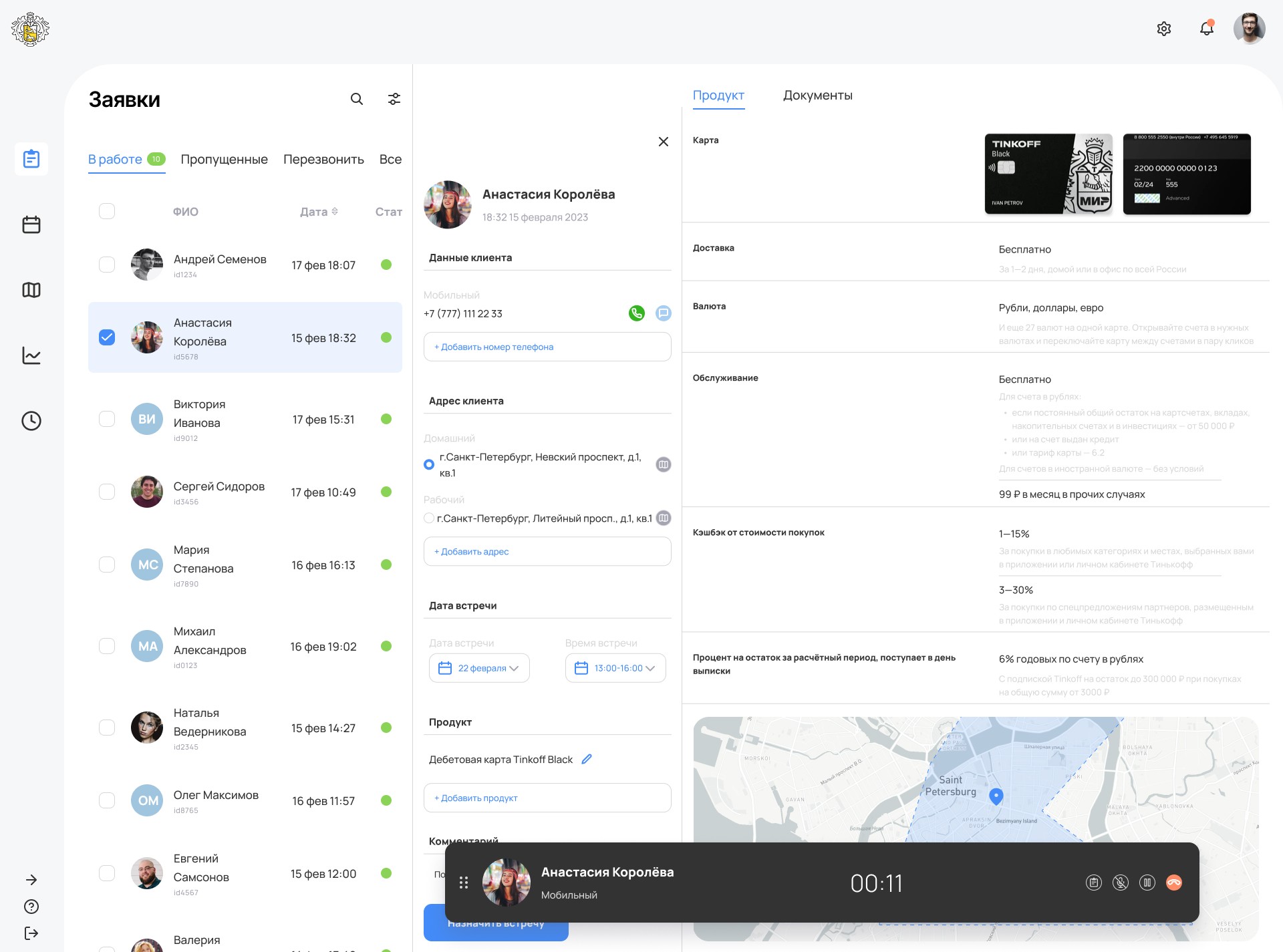
Task: Open calendar section in left sidebar
Action: [x=31, y=224]
